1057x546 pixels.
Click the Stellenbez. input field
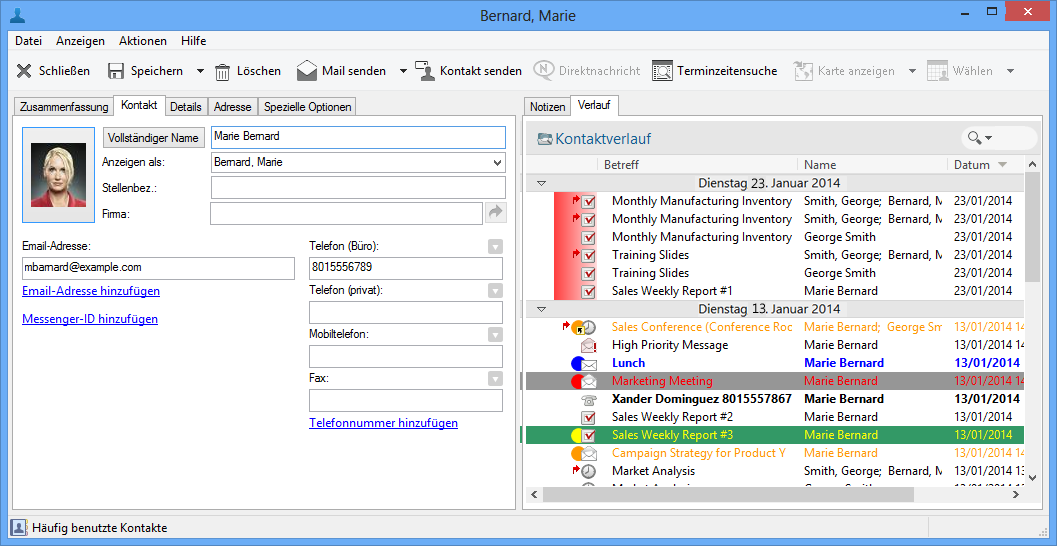(x=358, y=187)
